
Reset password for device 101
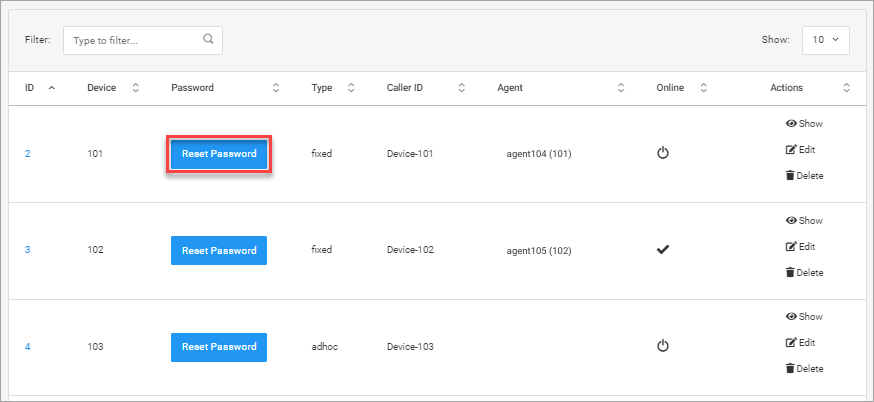pyautogui.click(x=219, y=154)
